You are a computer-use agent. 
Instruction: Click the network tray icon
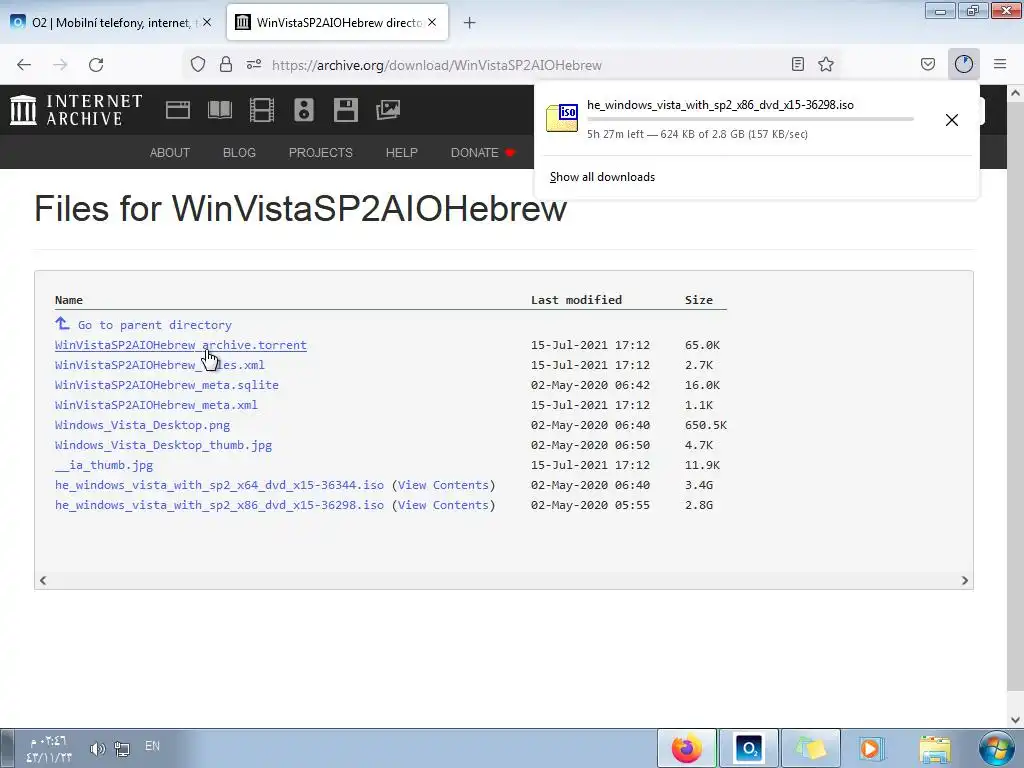[122, 748]
